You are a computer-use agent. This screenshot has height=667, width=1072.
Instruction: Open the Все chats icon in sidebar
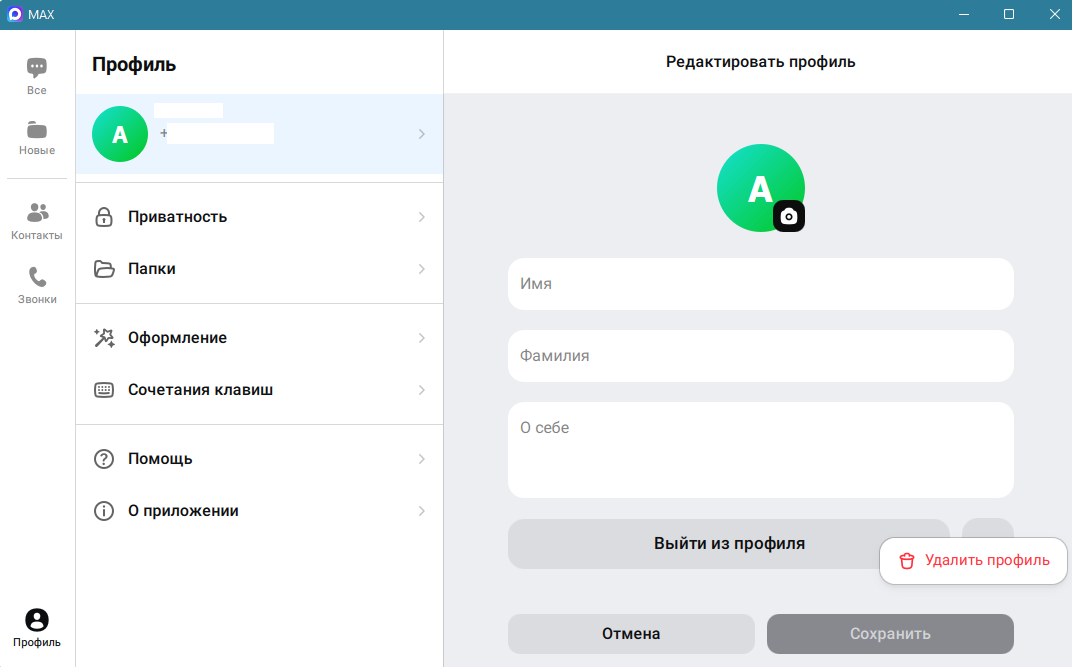click(x=37, y=69)
